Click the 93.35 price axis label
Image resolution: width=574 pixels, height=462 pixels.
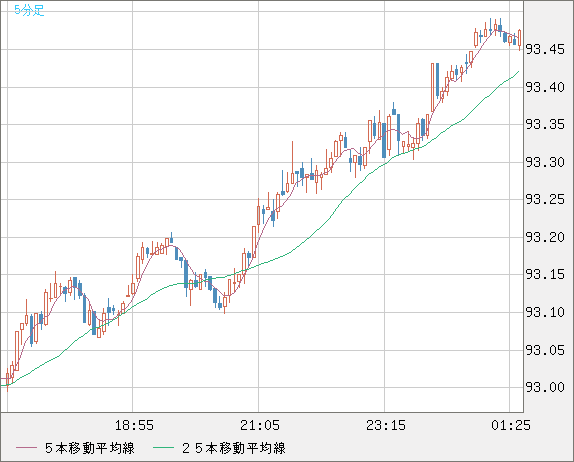pos(545,124)
